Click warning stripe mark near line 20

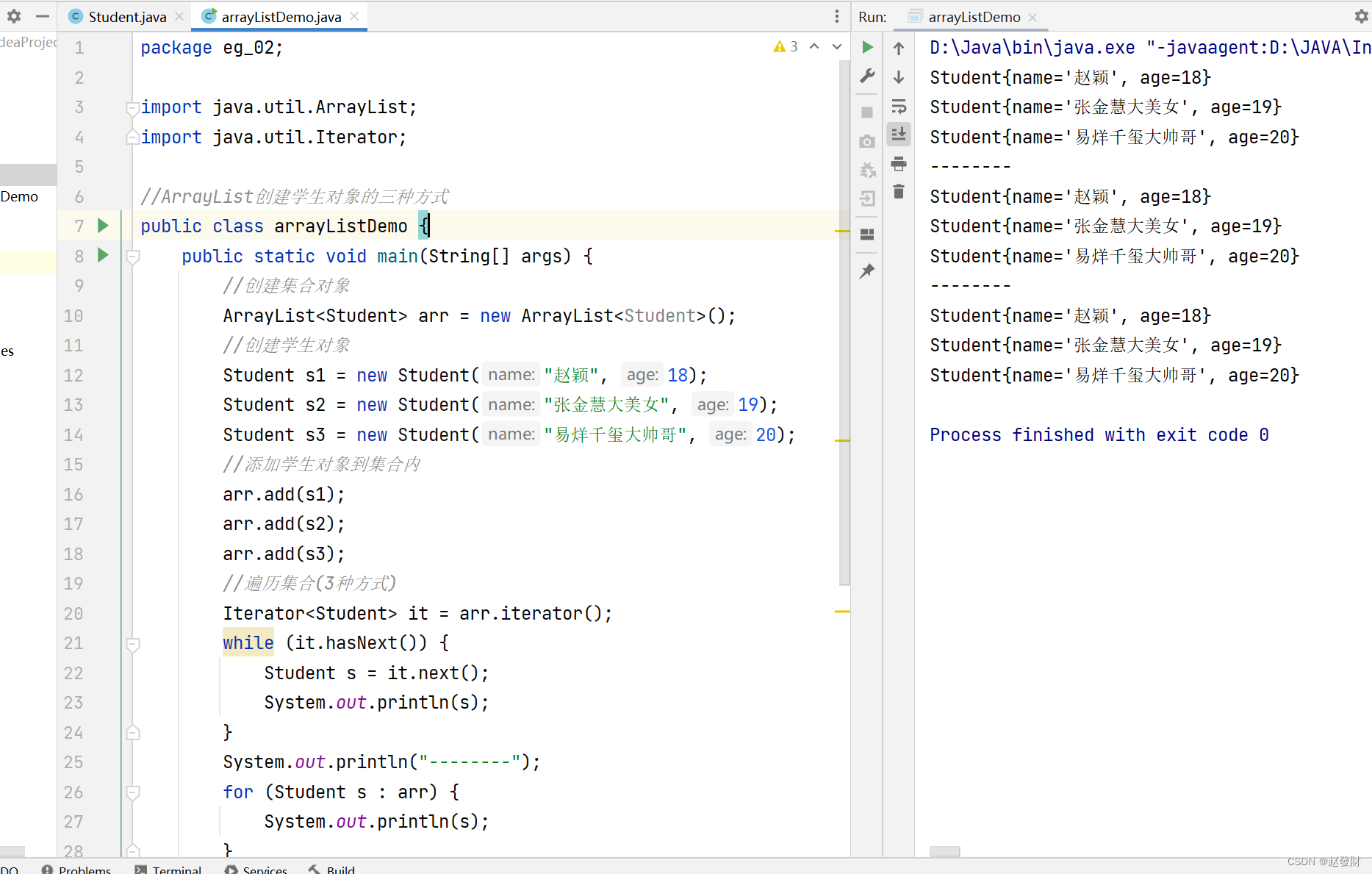click(842, 611)
